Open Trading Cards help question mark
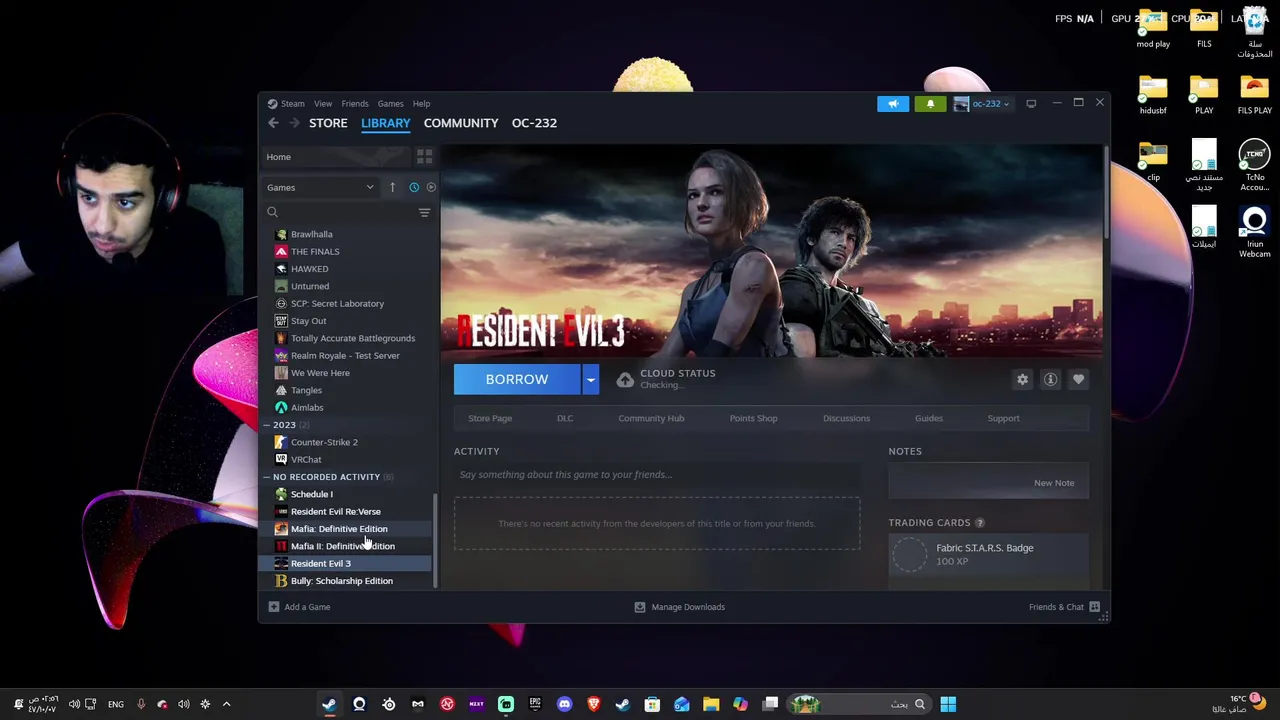 point(980,523)
